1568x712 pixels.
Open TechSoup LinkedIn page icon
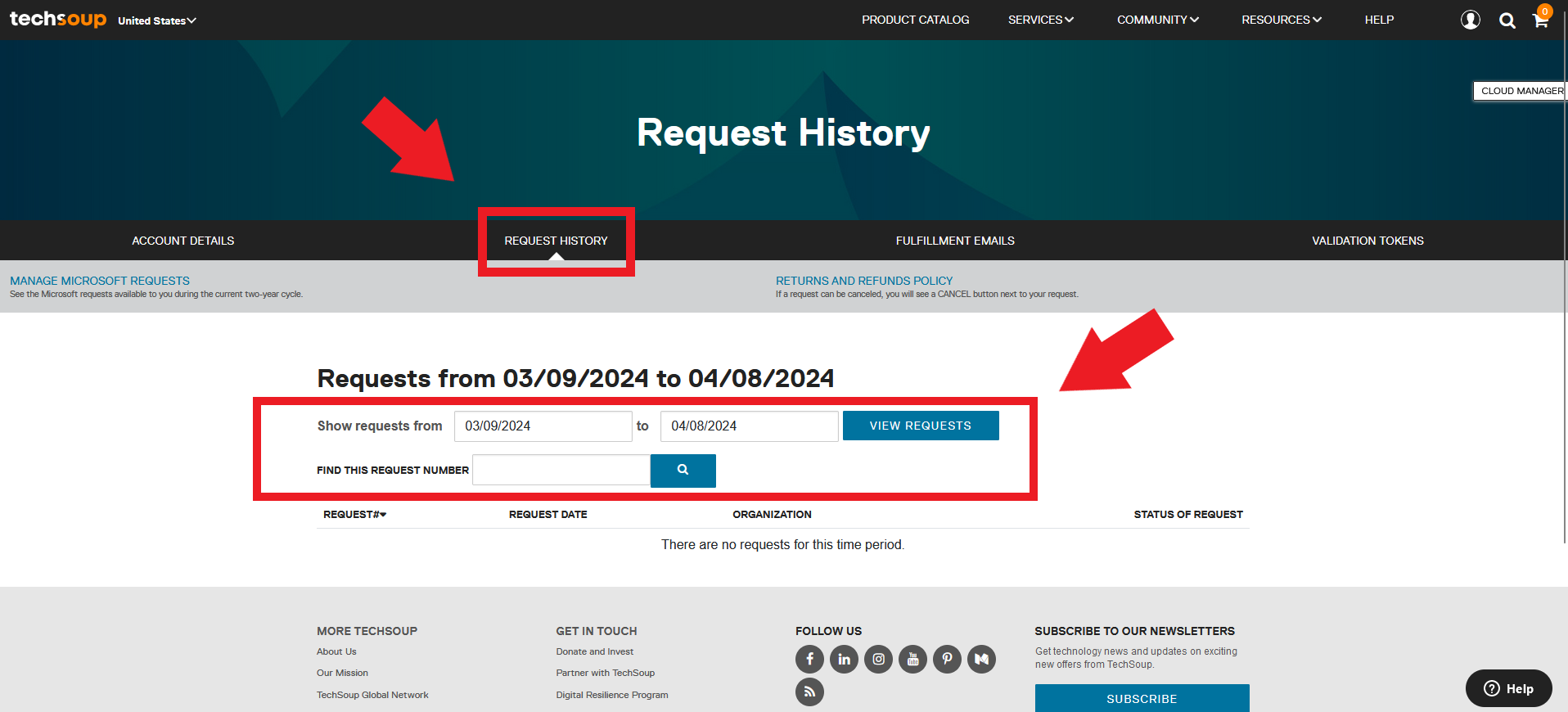click(844, 659)
